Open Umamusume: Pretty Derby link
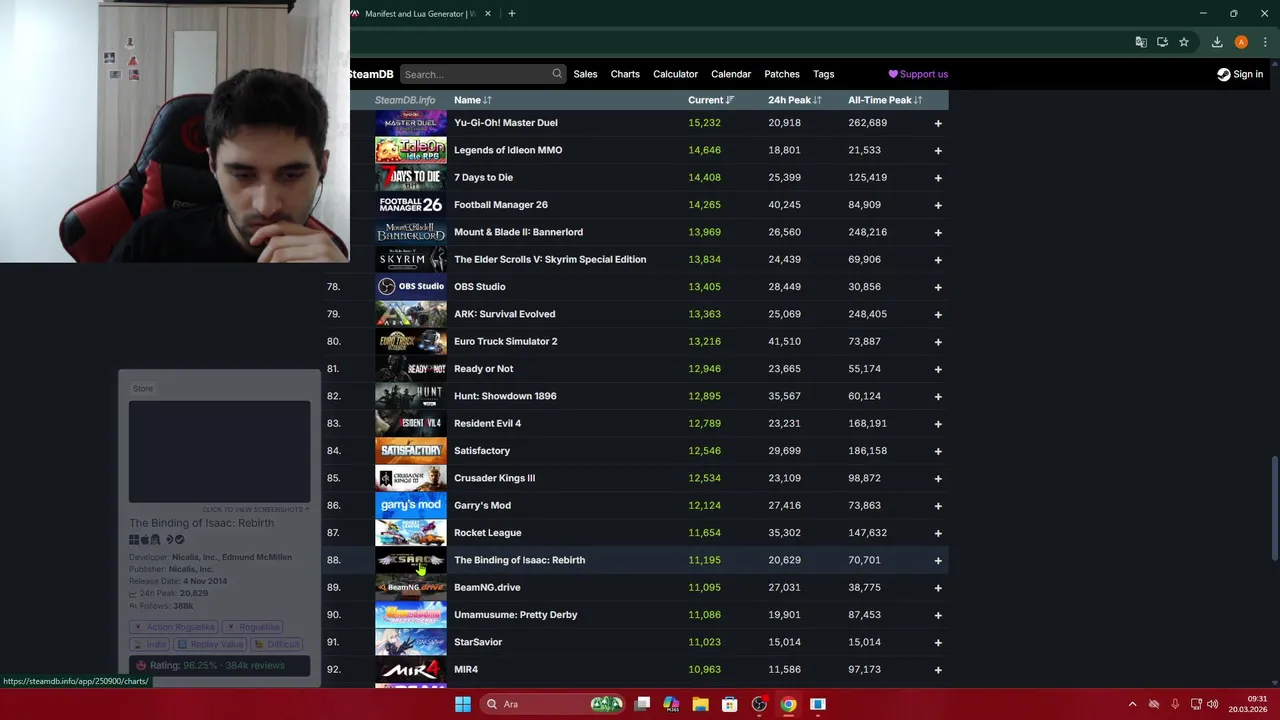Viewport: 1280px width, 720px height. click(515, 615)
